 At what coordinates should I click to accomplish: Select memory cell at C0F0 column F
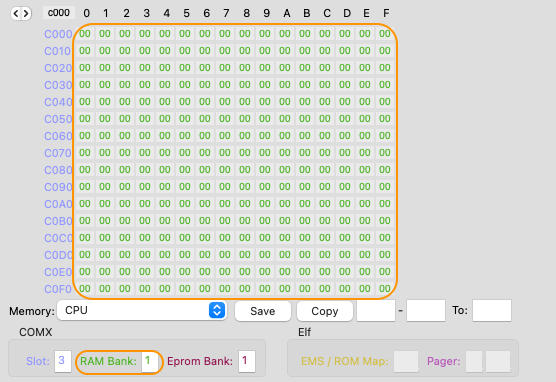point(385,289)
